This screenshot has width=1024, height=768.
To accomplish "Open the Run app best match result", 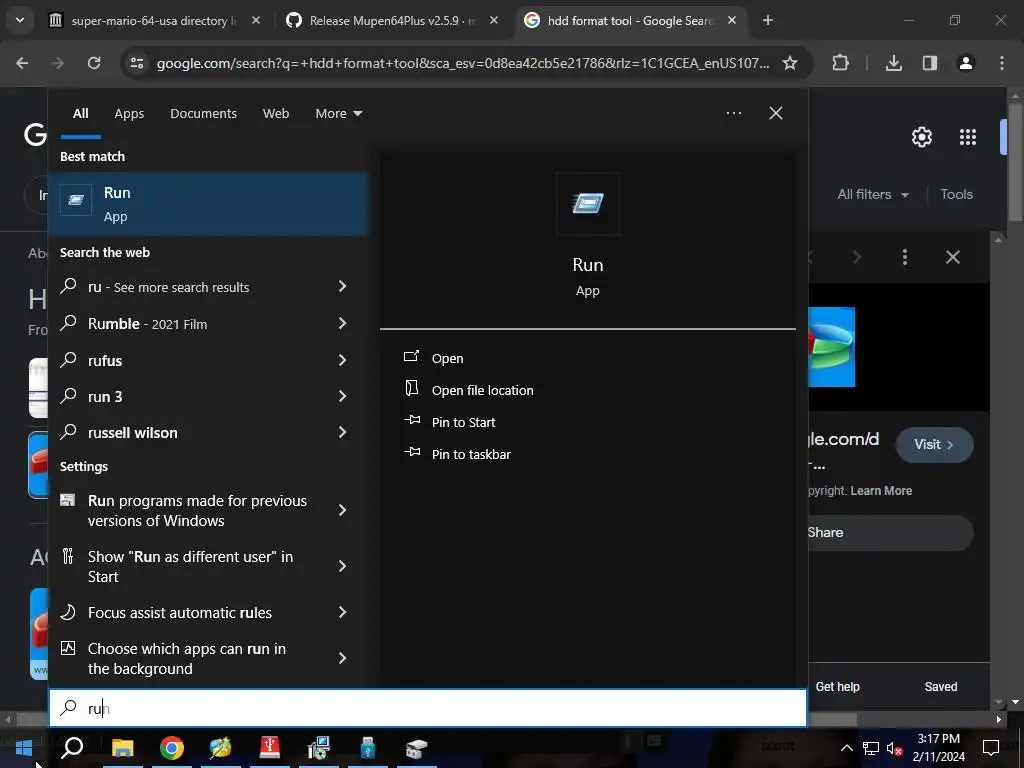I will tap(208, 204).
